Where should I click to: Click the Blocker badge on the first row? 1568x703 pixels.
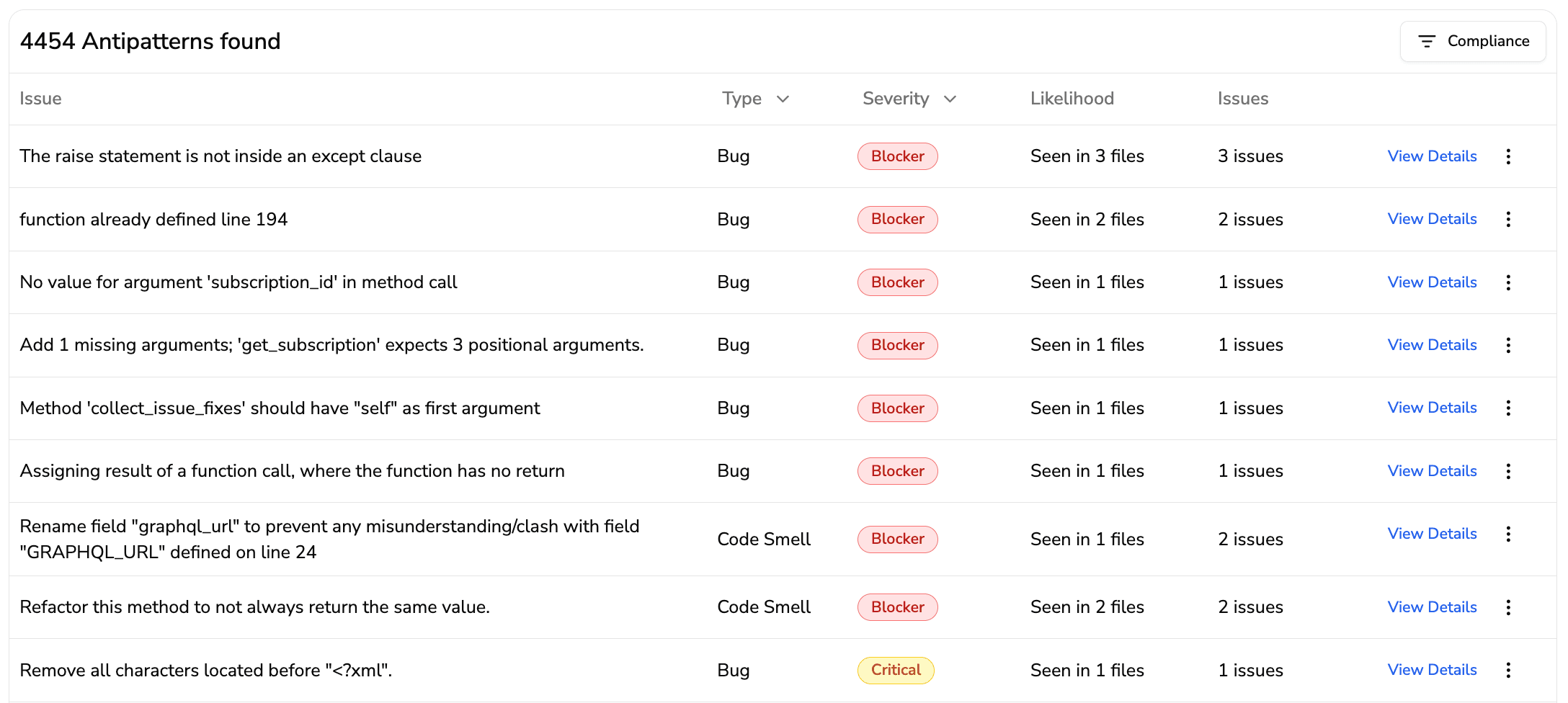(897, 156)
